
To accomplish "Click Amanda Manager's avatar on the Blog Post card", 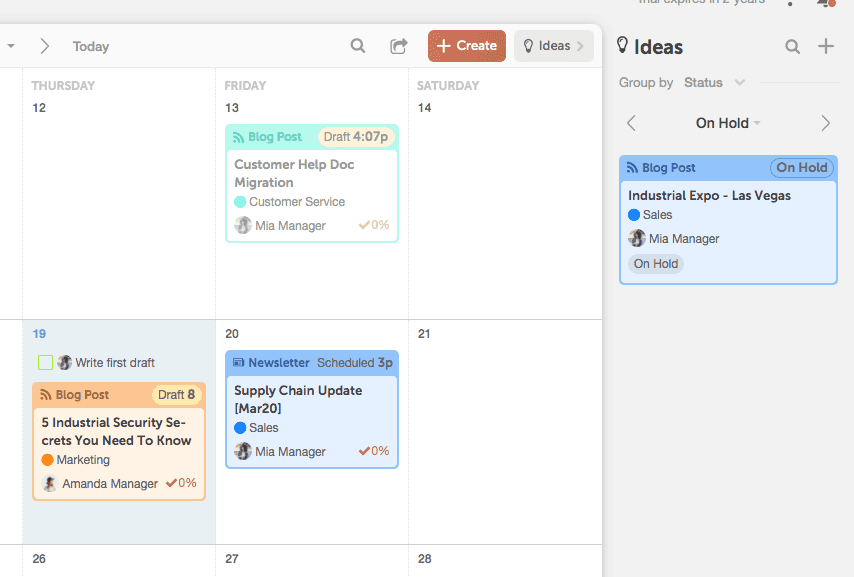I will (x=49, y=483).
